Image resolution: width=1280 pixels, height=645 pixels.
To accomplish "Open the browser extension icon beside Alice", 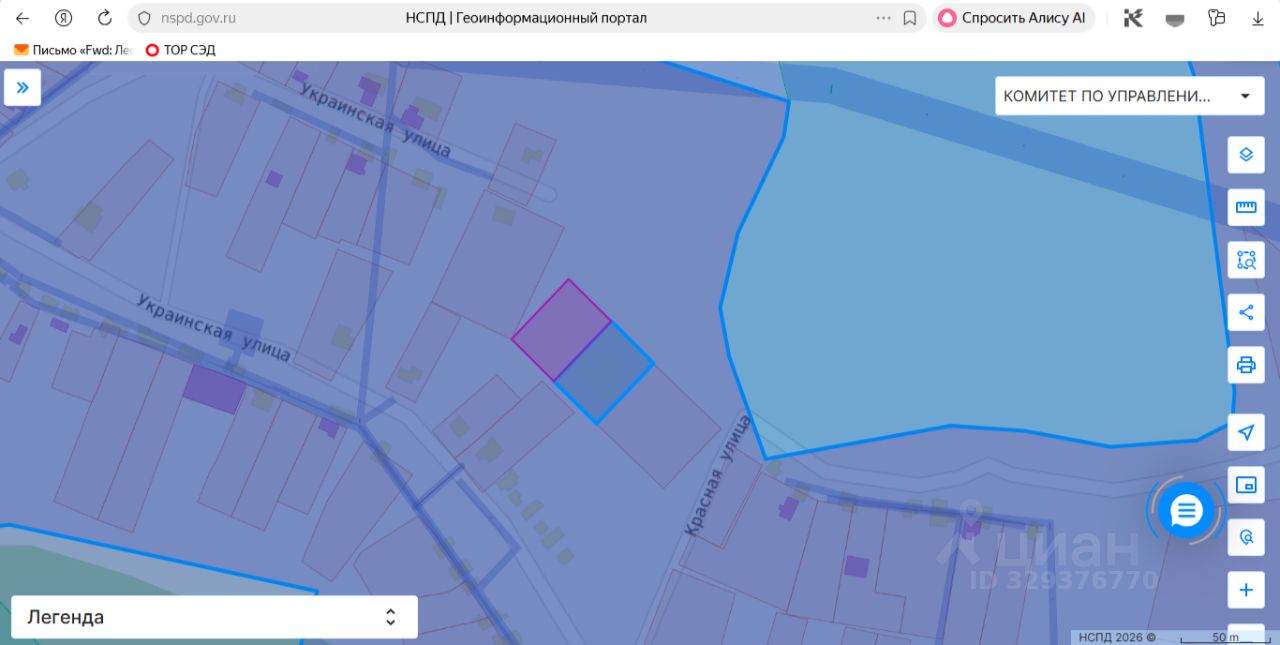I will point(1133,18).
